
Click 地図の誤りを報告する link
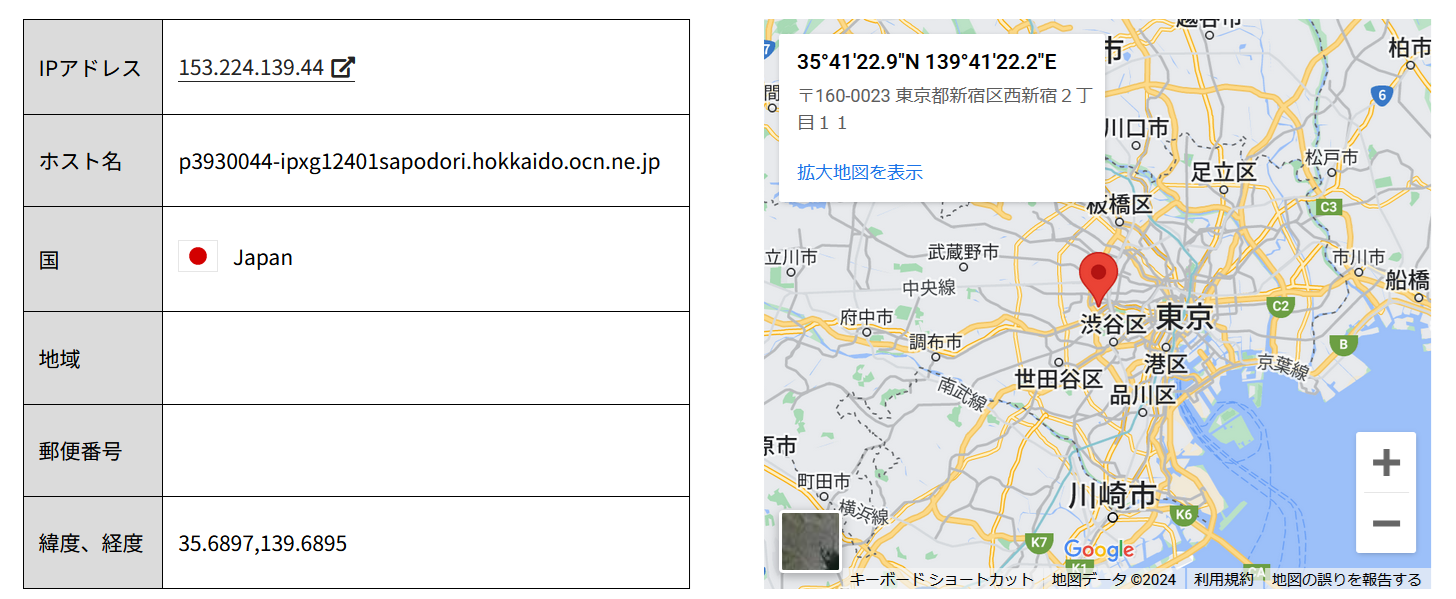click(1347, 580)
